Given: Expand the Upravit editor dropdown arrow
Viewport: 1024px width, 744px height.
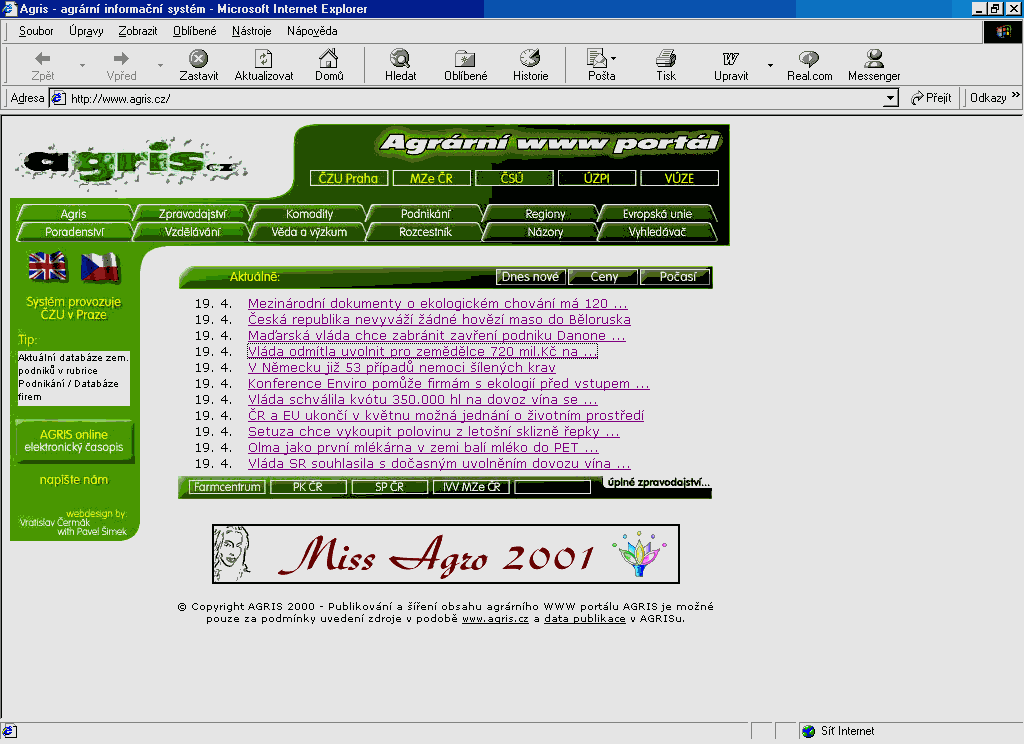Looking at the screenshot, I should [770, 65].
